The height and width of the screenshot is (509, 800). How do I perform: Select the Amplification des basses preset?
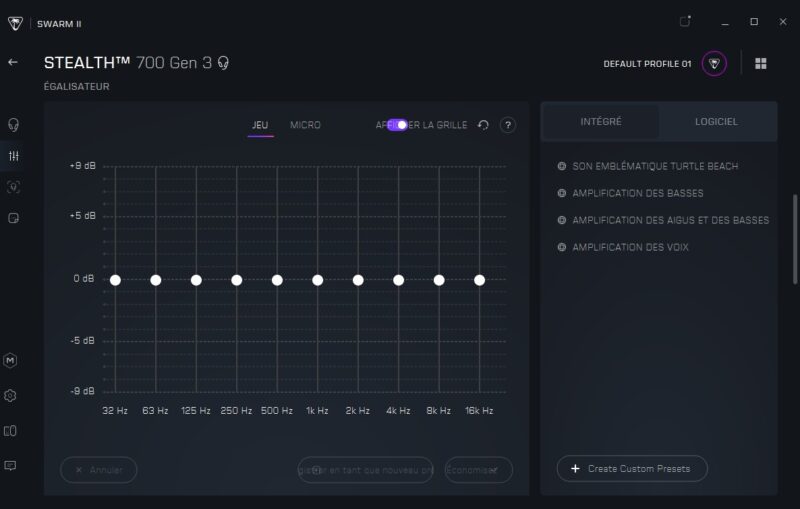pyautogui.click(x=637, y=193)
